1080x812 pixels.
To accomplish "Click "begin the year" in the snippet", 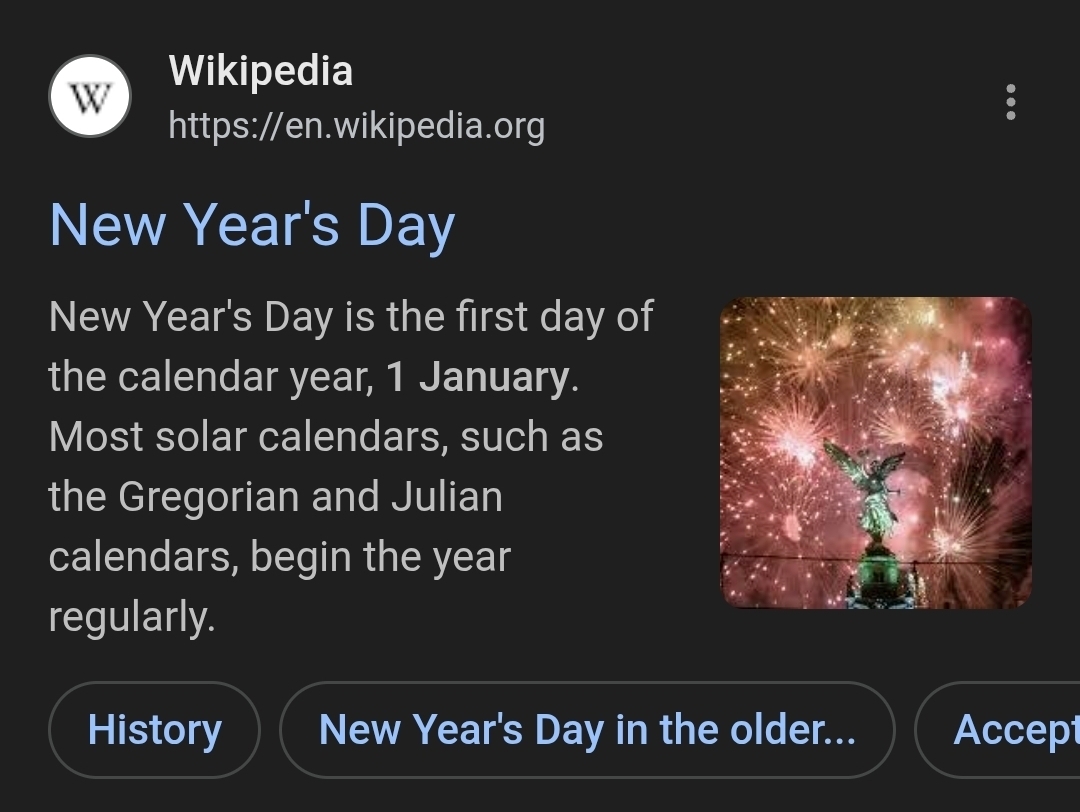I will [380, 557].
